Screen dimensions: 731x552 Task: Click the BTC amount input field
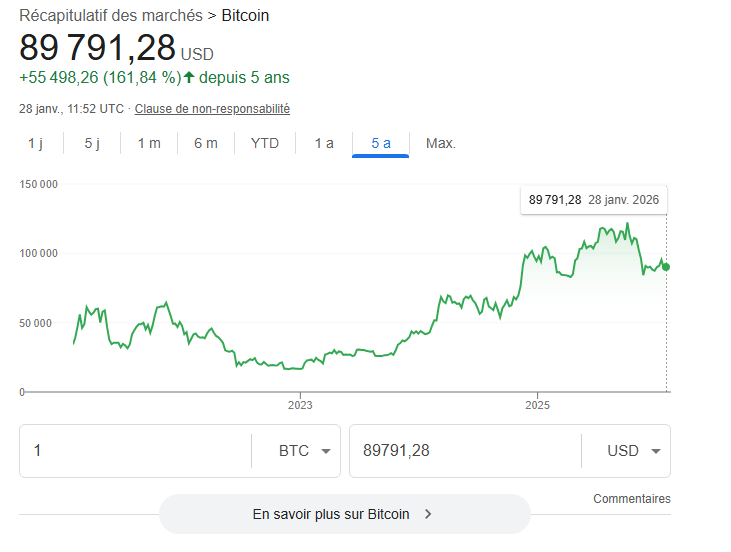135,451
